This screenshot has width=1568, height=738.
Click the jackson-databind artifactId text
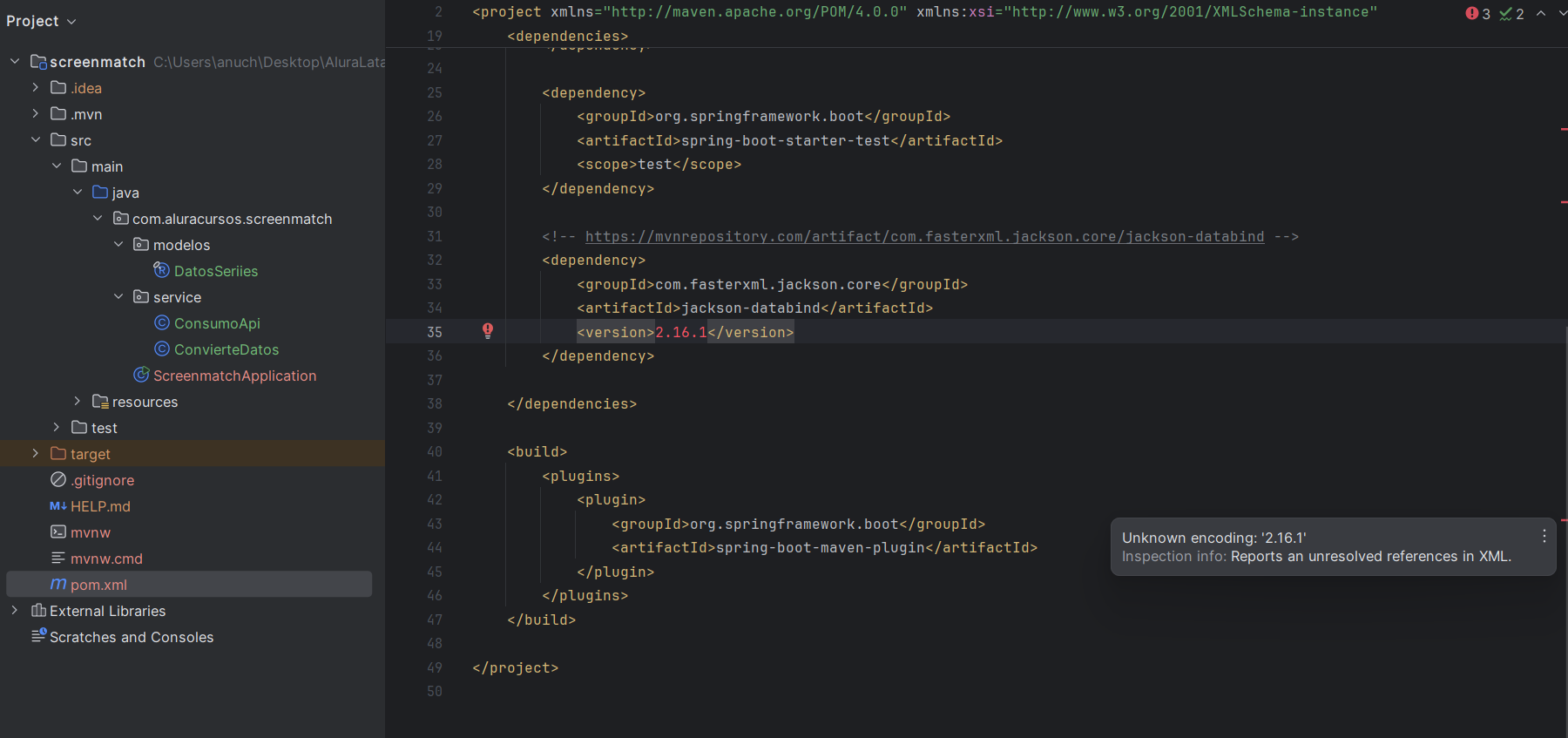pos(751,308)
